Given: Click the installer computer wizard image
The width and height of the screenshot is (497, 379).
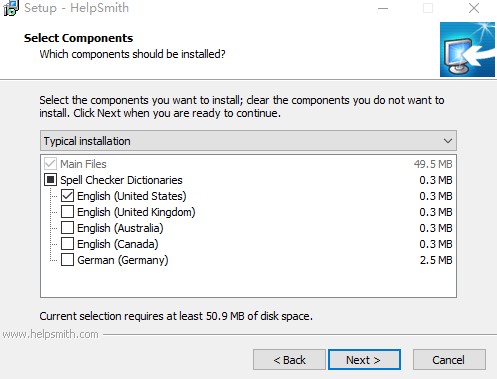Looking at the screenshot, I should tap(467, 49).
